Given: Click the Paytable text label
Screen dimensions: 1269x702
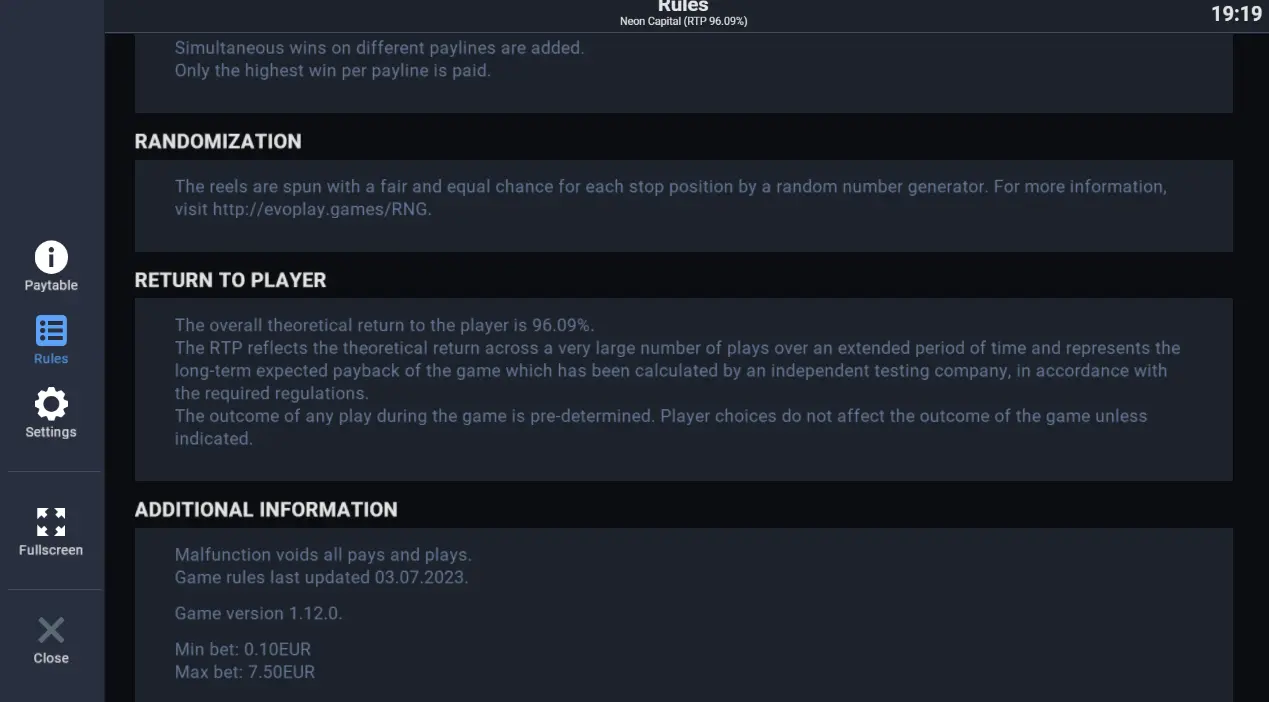Looking at the screenshot, I should click(x=51, y=285).
